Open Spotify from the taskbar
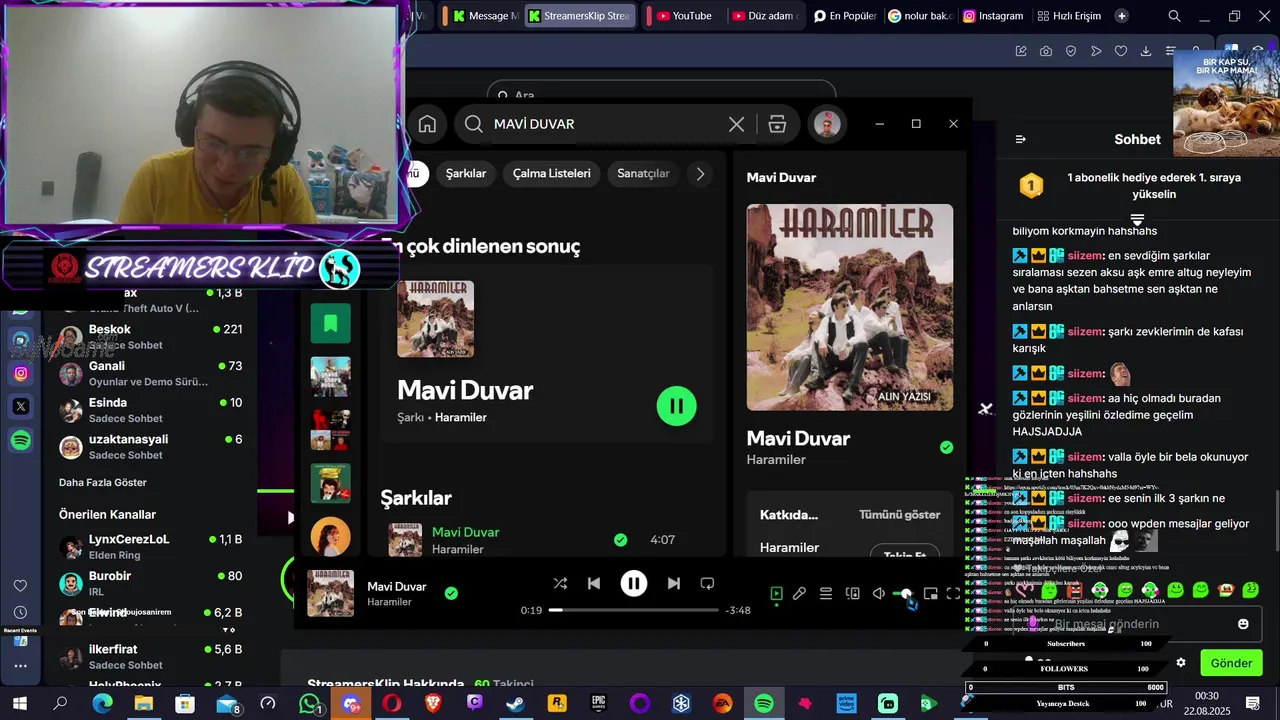This screenshot has height=720, width=1280. [x=764, y=704]
